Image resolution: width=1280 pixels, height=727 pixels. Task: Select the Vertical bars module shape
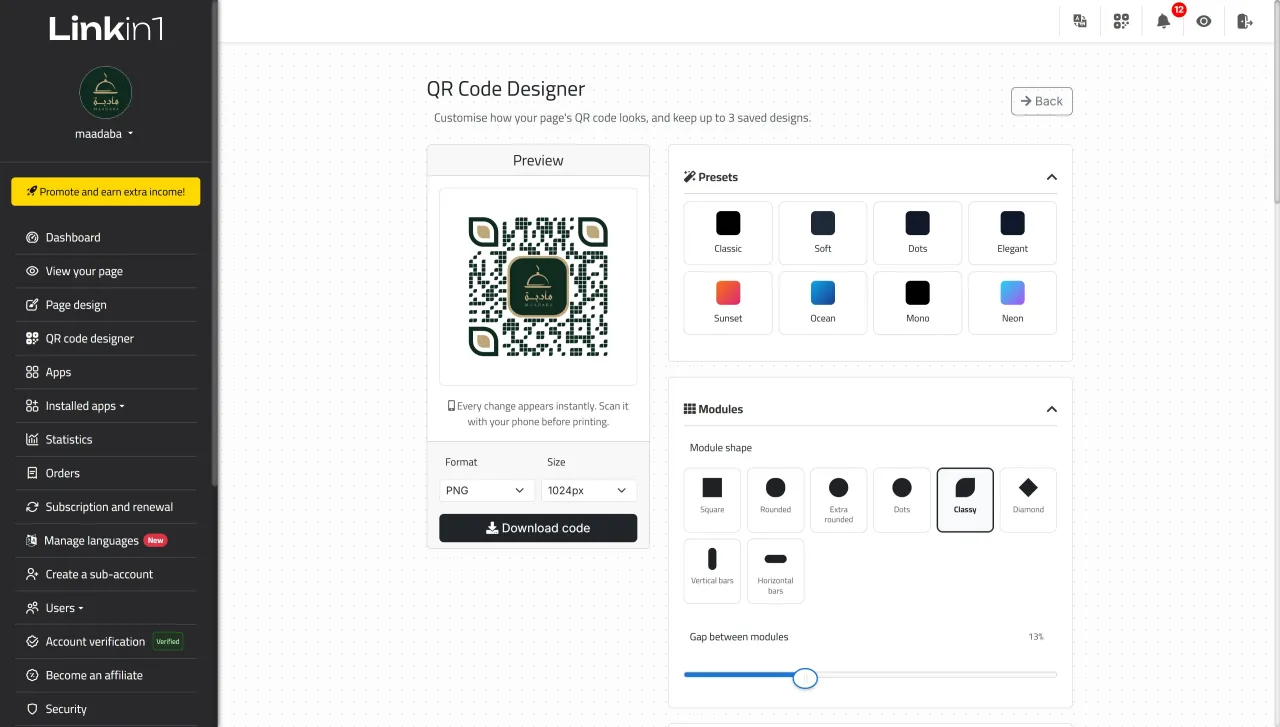pos(712,571)
